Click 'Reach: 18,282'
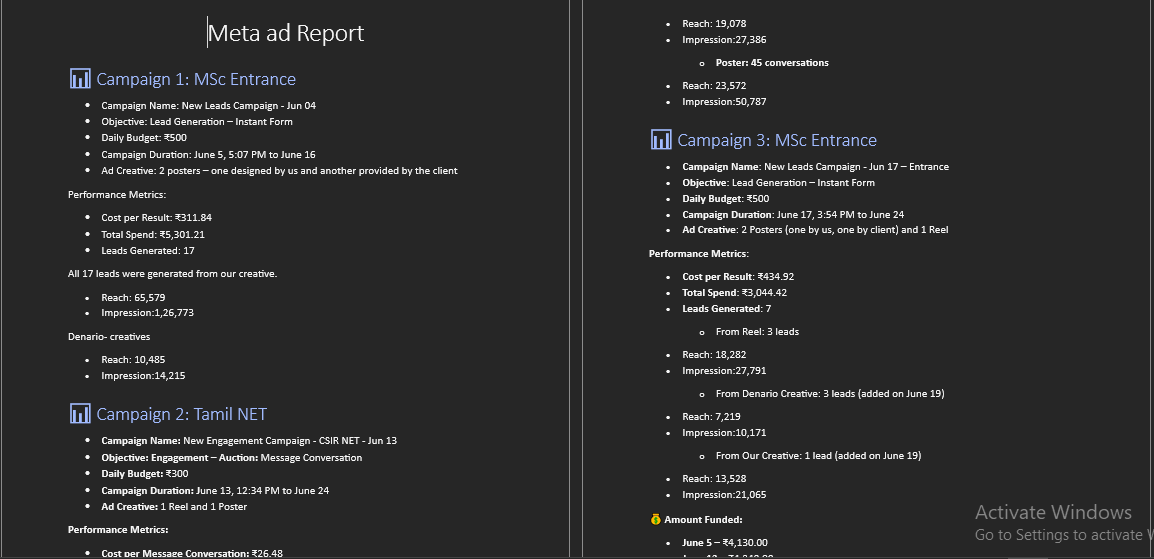 click(714, 355)
